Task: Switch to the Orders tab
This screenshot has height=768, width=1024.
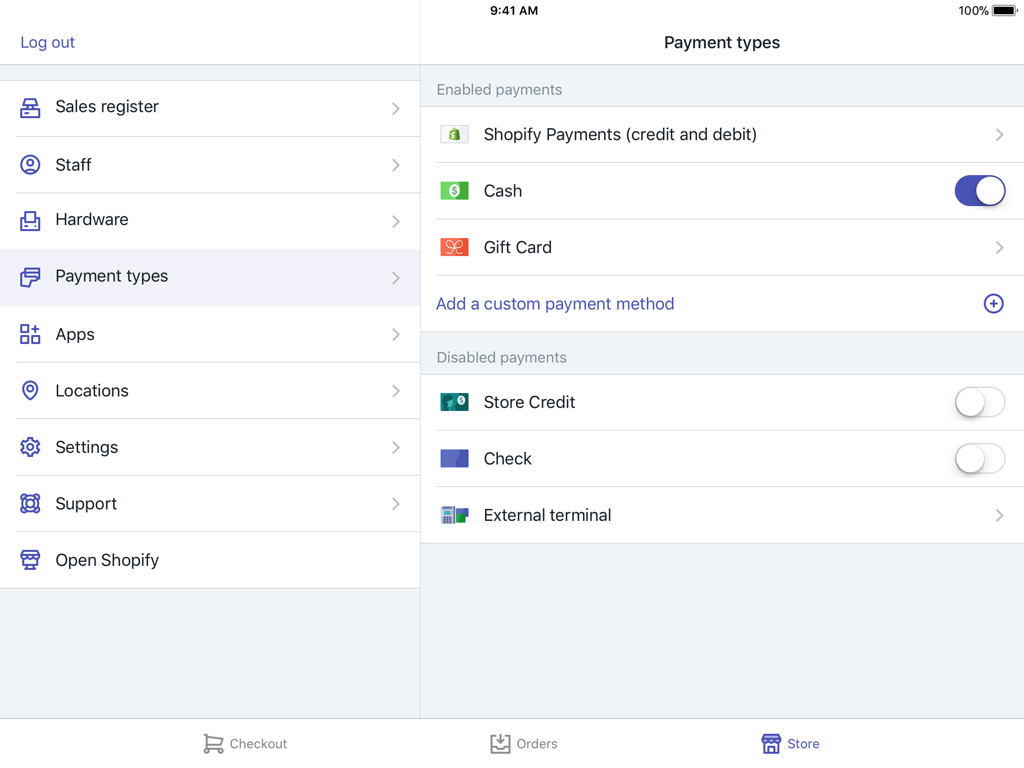Action: tap(524, 743)
